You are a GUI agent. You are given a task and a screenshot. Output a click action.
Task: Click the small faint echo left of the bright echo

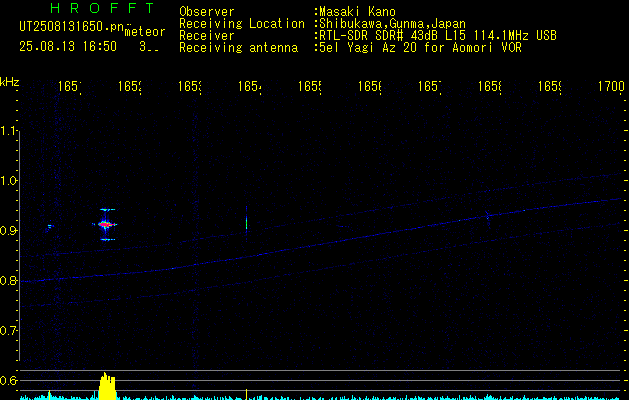[x=50, y=227]
